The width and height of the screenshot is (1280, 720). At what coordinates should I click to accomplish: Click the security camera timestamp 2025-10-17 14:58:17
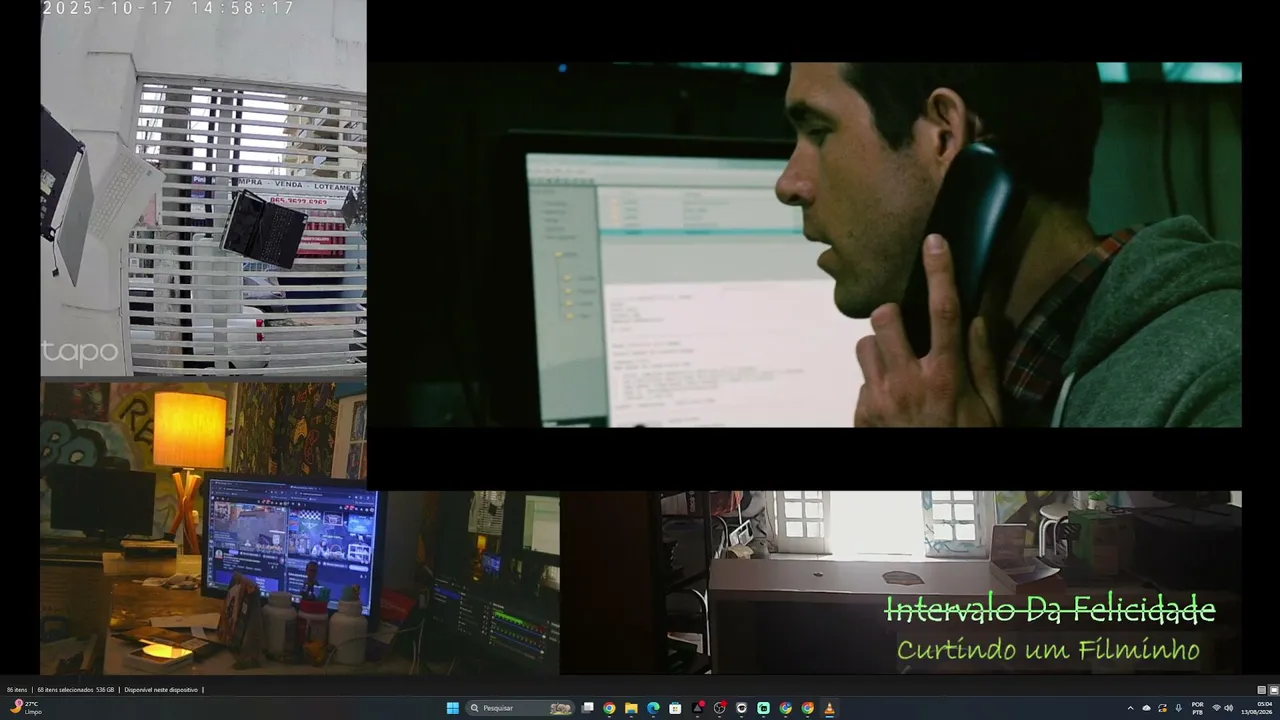pyautogui.click(x=168, y=8)
